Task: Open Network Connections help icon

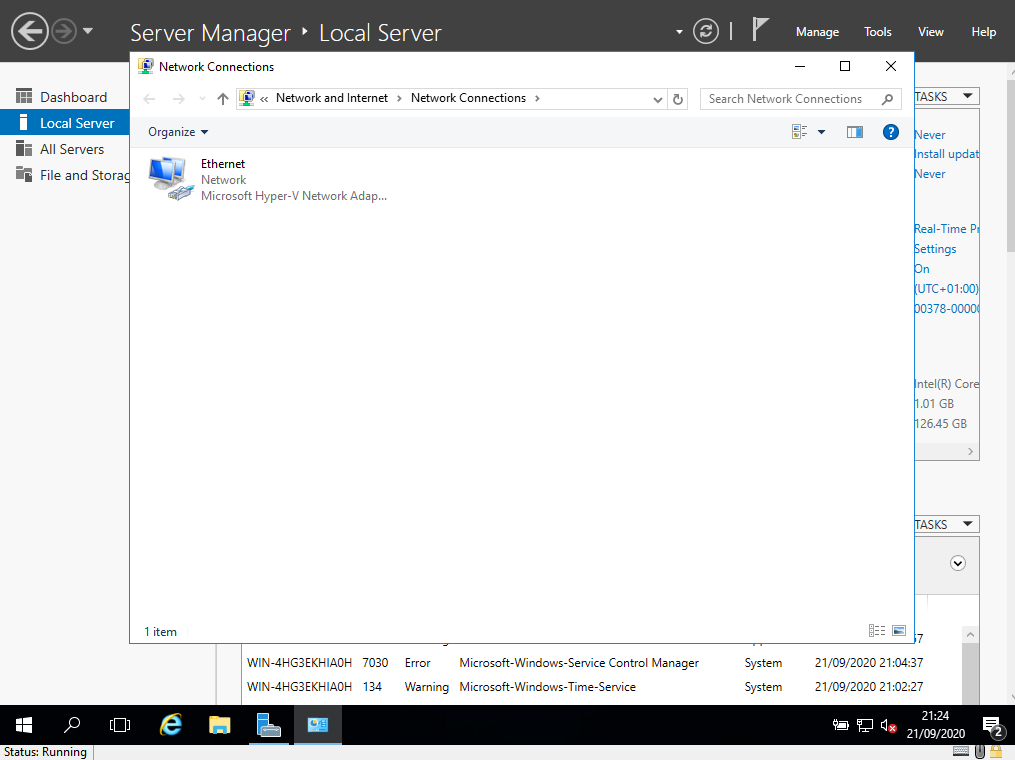Action: pos(891,132)
